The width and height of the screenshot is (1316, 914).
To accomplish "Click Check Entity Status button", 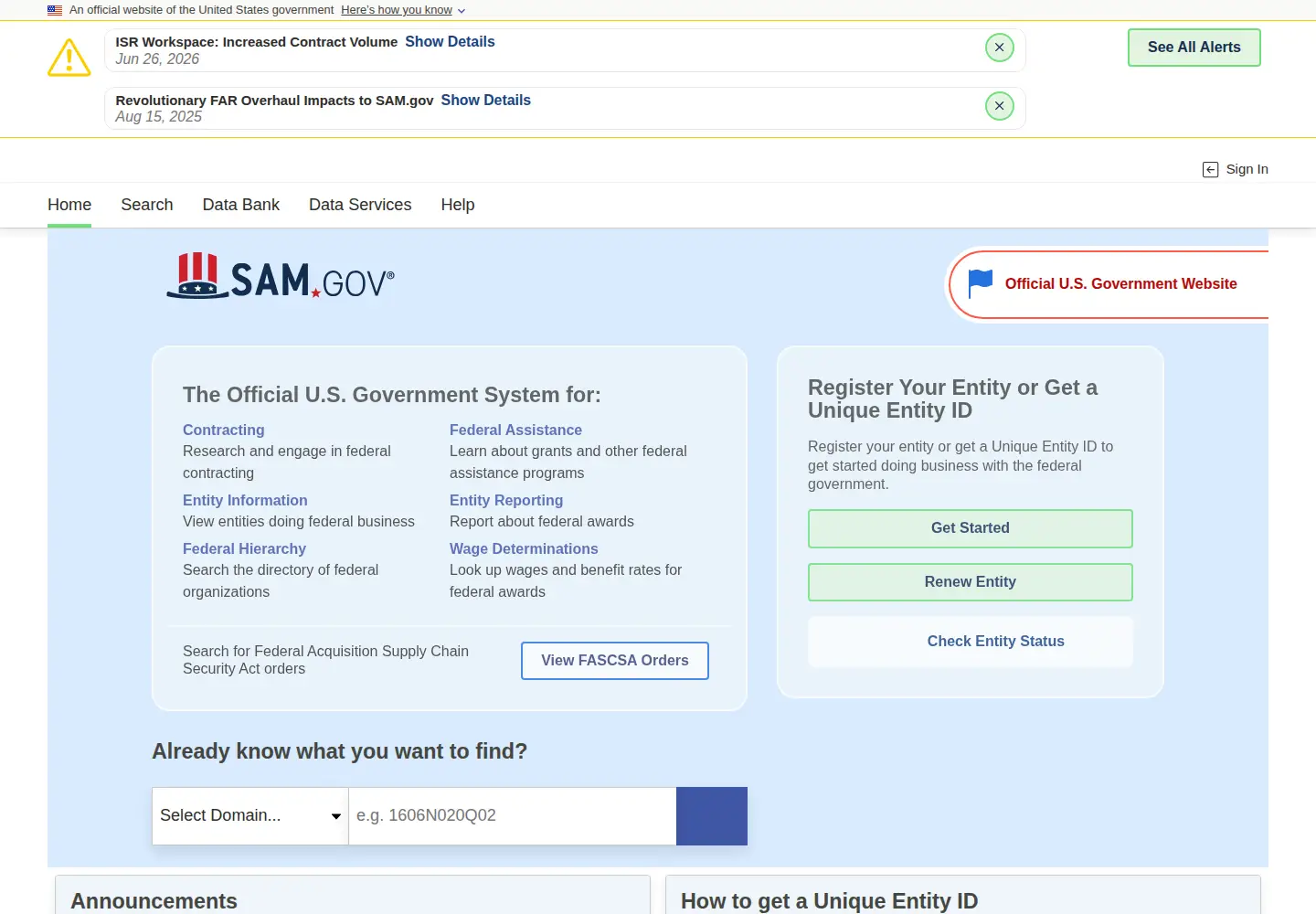I will pyautogui.click(x=971, y=642).
